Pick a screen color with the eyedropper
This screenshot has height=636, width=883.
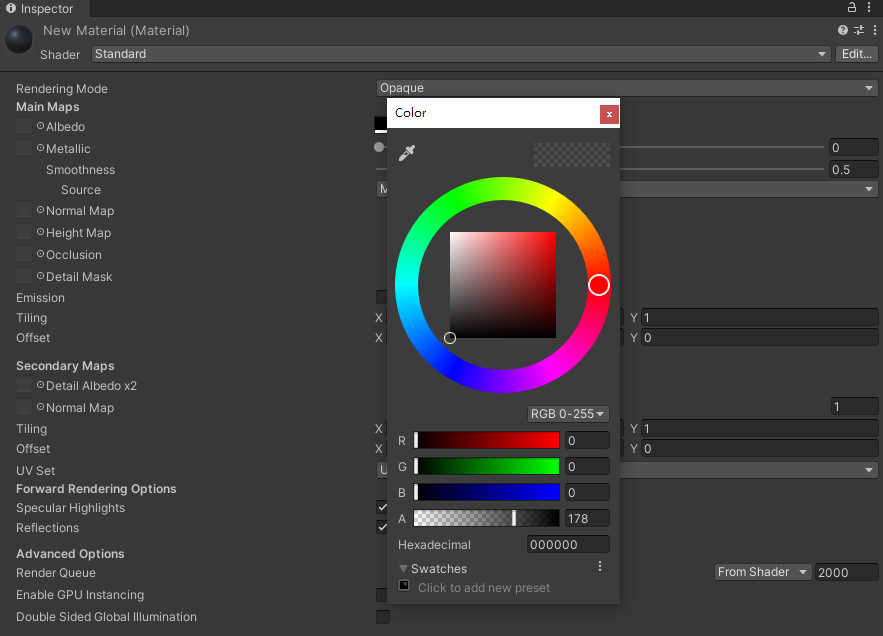407,153
